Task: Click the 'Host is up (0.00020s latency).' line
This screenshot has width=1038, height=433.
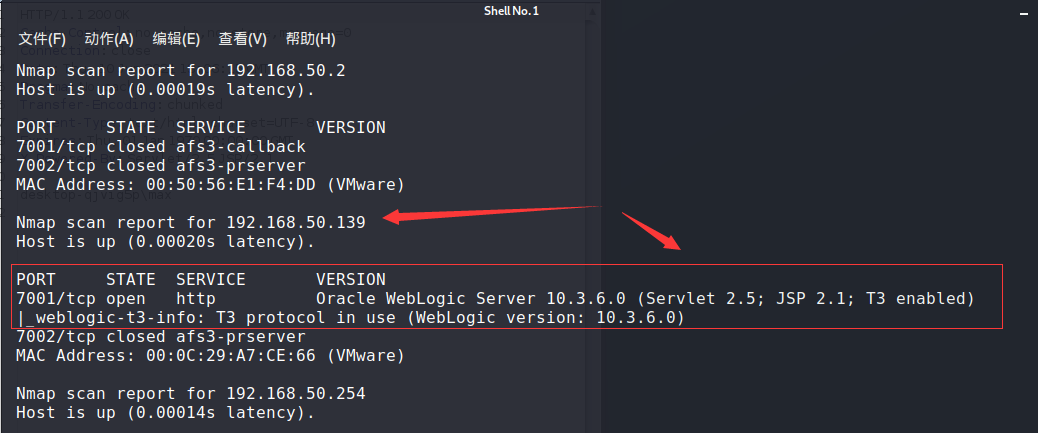Action: coord(165,242)
